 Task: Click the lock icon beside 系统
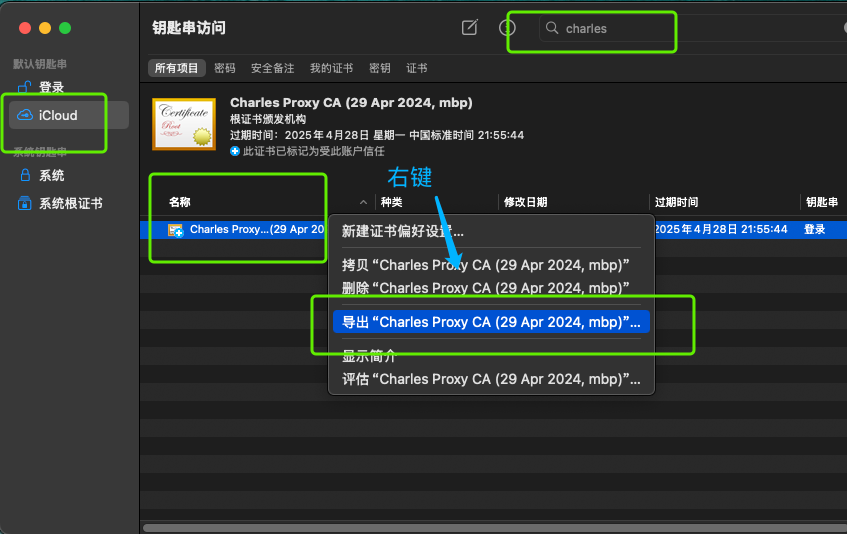tap(25, 175)
